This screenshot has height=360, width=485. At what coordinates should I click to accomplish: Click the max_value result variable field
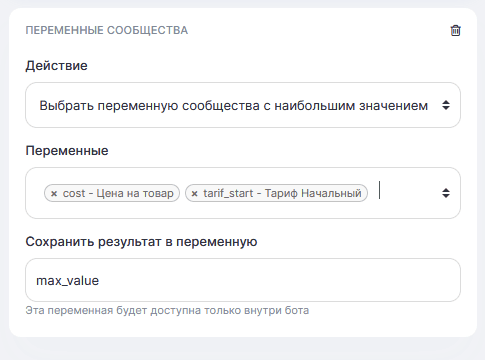pos(243,280)
